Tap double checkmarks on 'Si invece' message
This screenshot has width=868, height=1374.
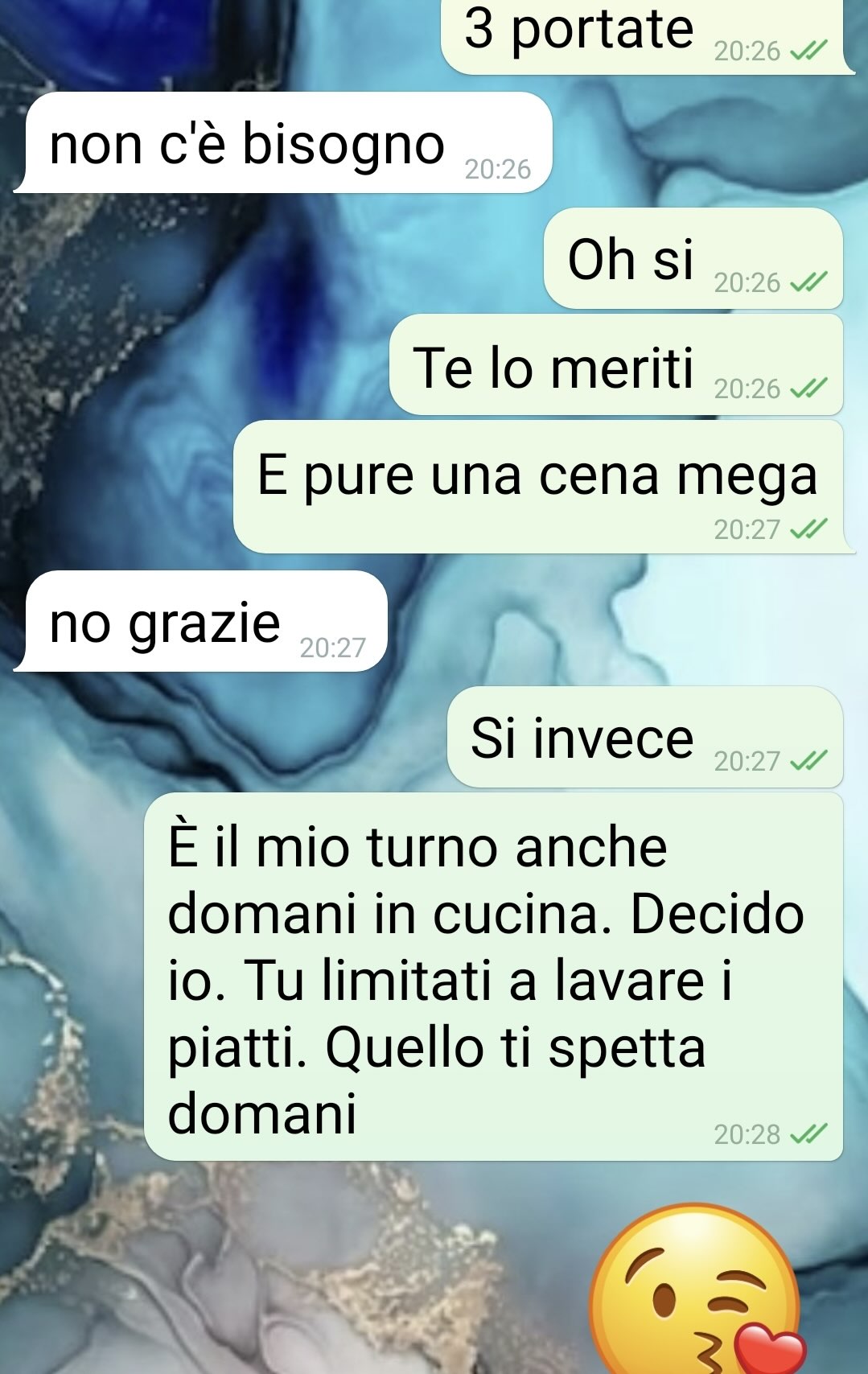(808, 760)
